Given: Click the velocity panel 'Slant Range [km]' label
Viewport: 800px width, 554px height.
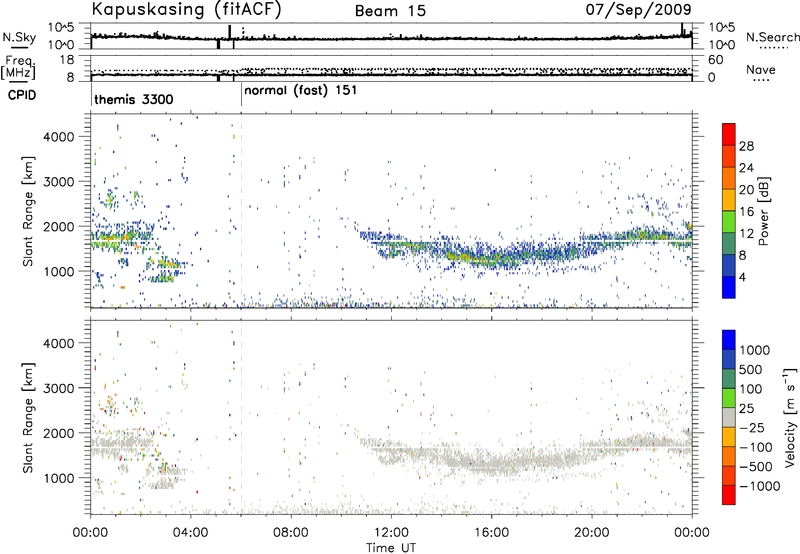Looking at the screenshot, I should point(29,417).
